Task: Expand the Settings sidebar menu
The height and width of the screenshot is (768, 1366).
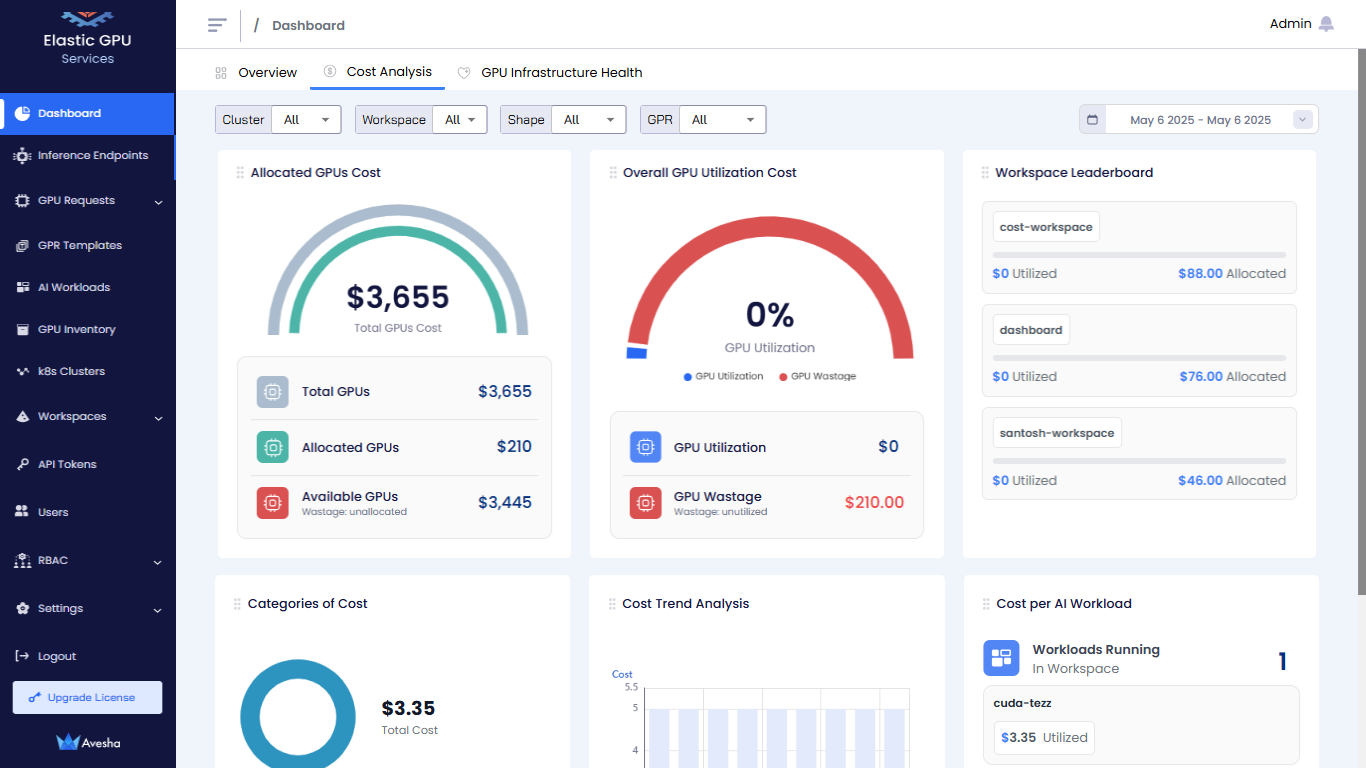Action: pyautogui.click(x=88, y=609)
